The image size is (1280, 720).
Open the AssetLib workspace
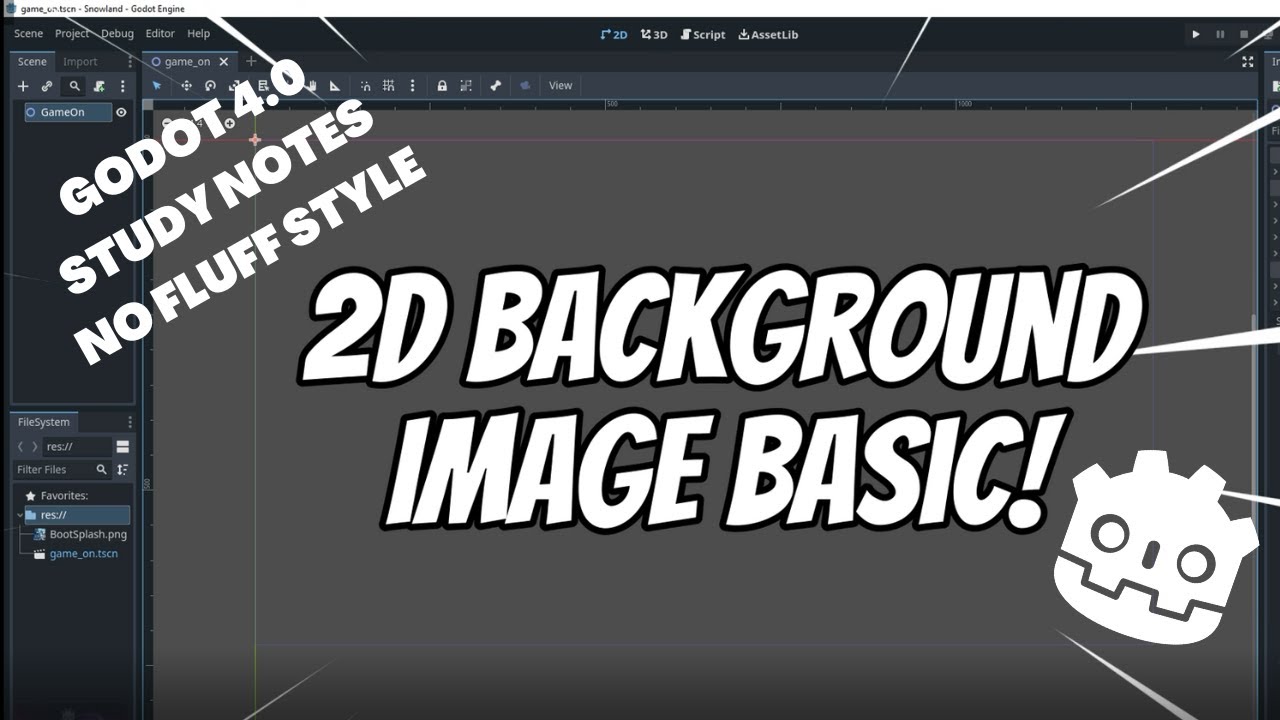pos(768,34)
